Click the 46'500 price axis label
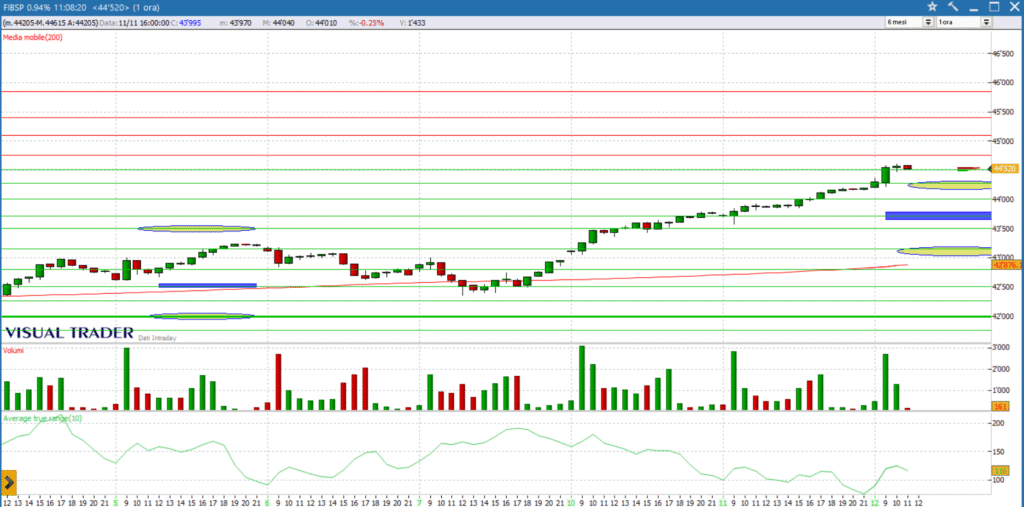The width and height of the screenshot is (1024, 507). [1004, 54]
